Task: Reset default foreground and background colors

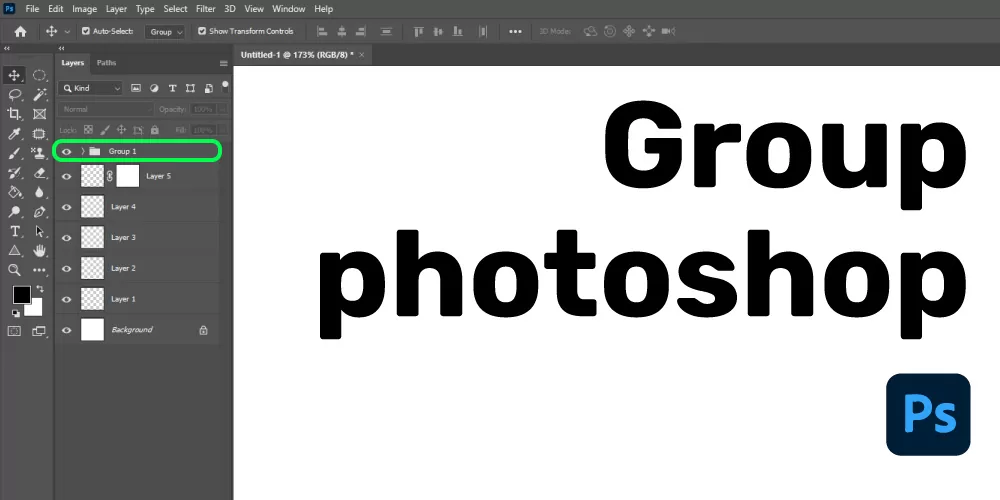Action: click(15, 313)
